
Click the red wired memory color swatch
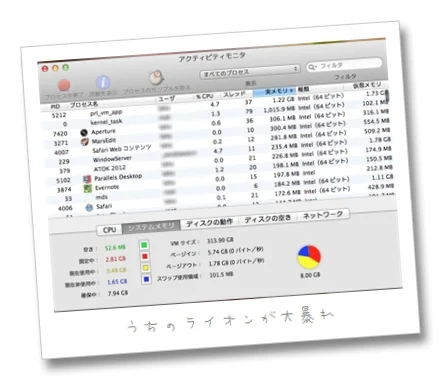(x=144, y=256)
